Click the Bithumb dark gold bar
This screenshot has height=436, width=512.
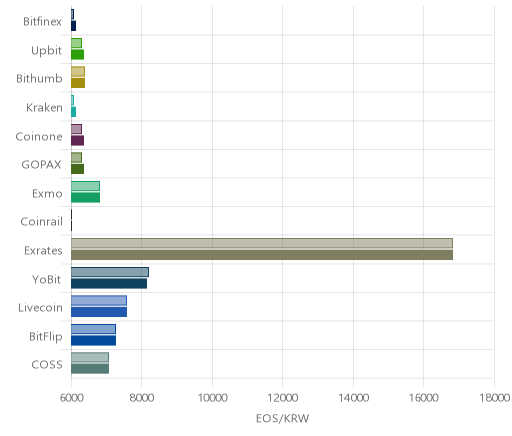78,83
